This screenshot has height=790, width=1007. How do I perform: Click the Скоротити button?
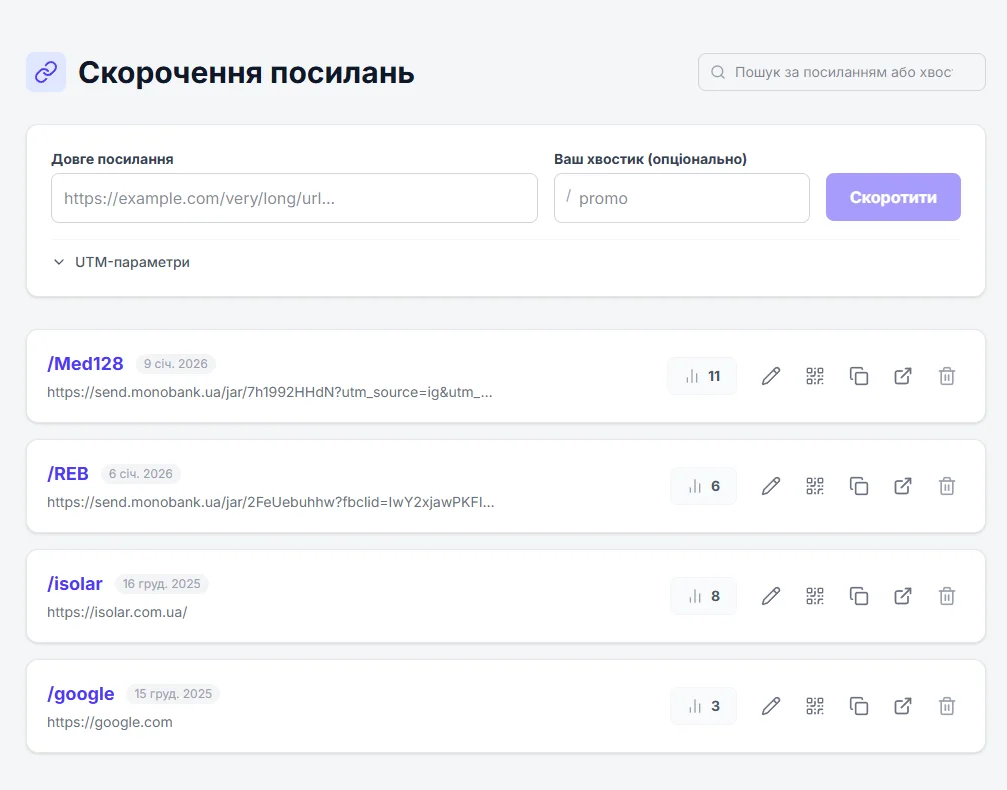point(893,197)
